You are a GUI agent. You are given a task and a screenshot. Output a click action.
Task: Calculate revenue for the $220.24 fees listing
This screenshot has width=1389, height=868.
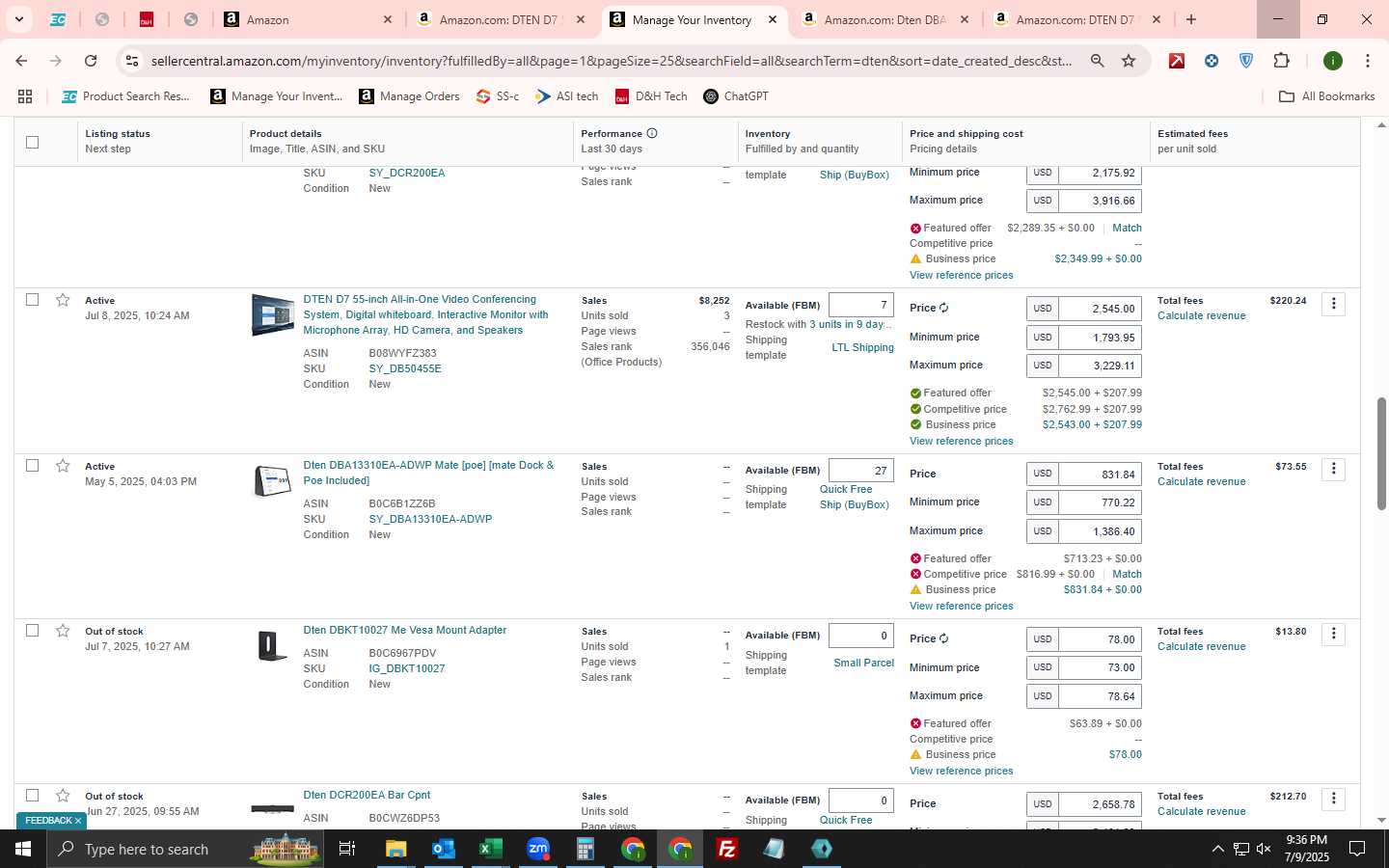click(1201, 315)
